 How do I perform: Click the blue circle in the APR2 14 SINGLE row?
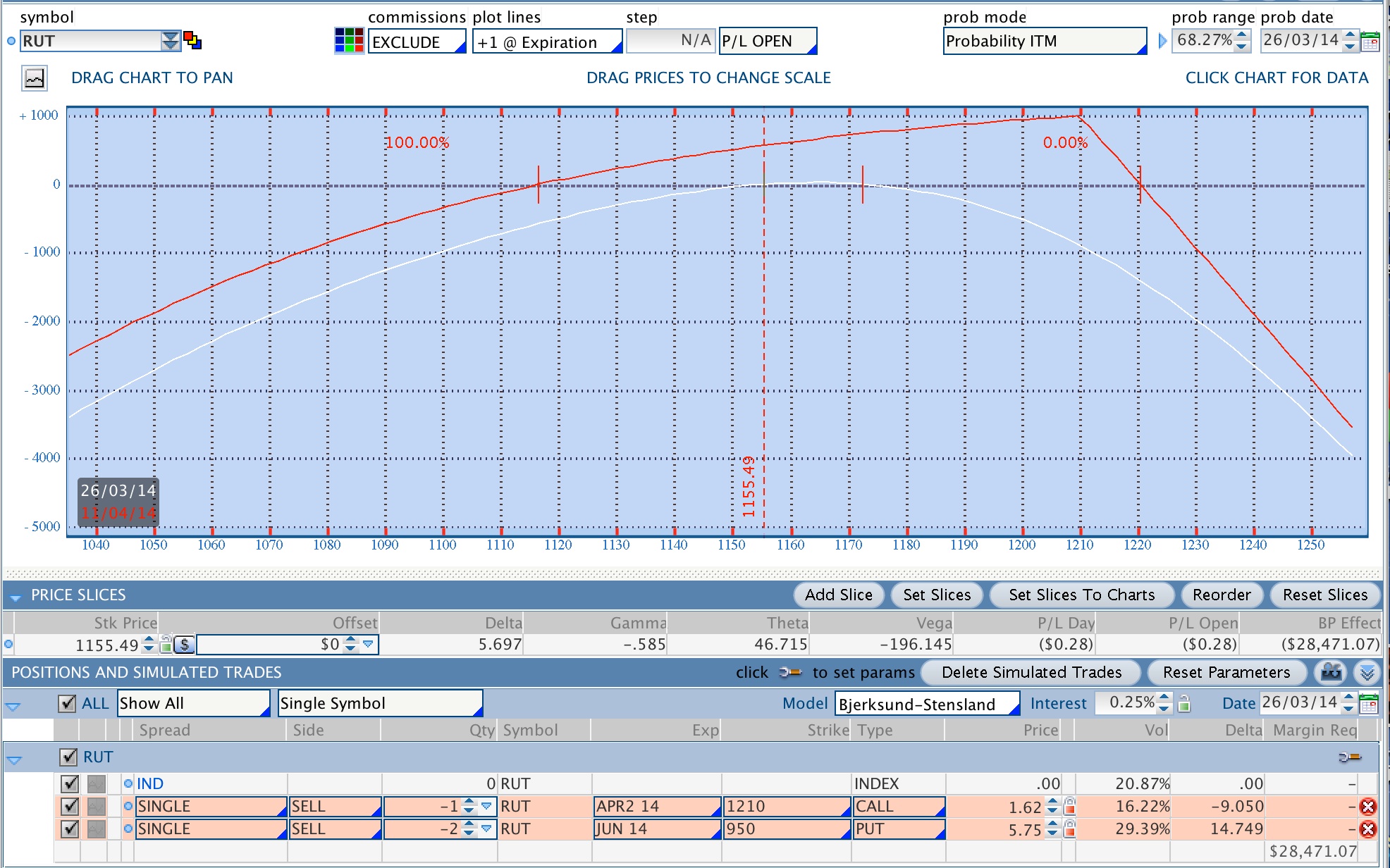(128, 806)
